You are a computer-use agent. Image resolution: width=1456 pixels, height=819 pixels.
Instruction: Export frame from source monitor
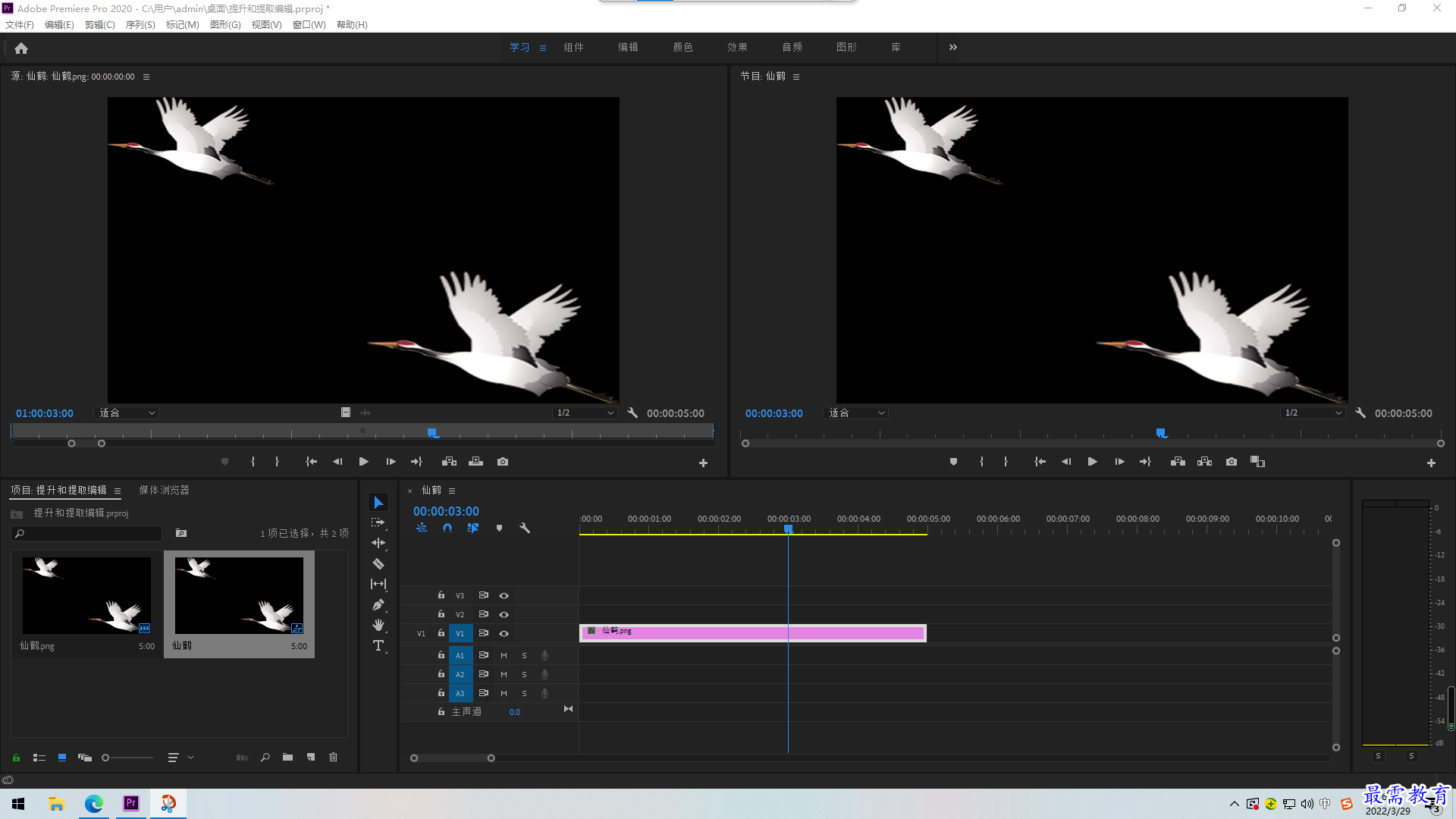(x=503, y=462)
